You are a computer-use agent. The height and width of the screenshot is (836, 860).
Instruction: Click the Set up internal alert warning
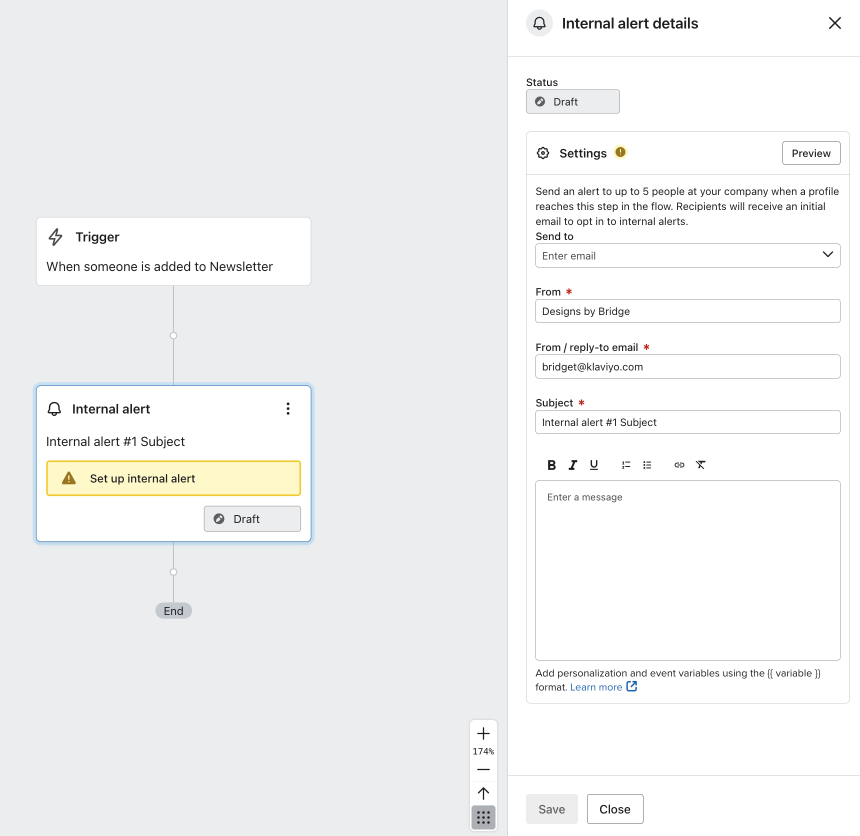(x=173, y=478)
